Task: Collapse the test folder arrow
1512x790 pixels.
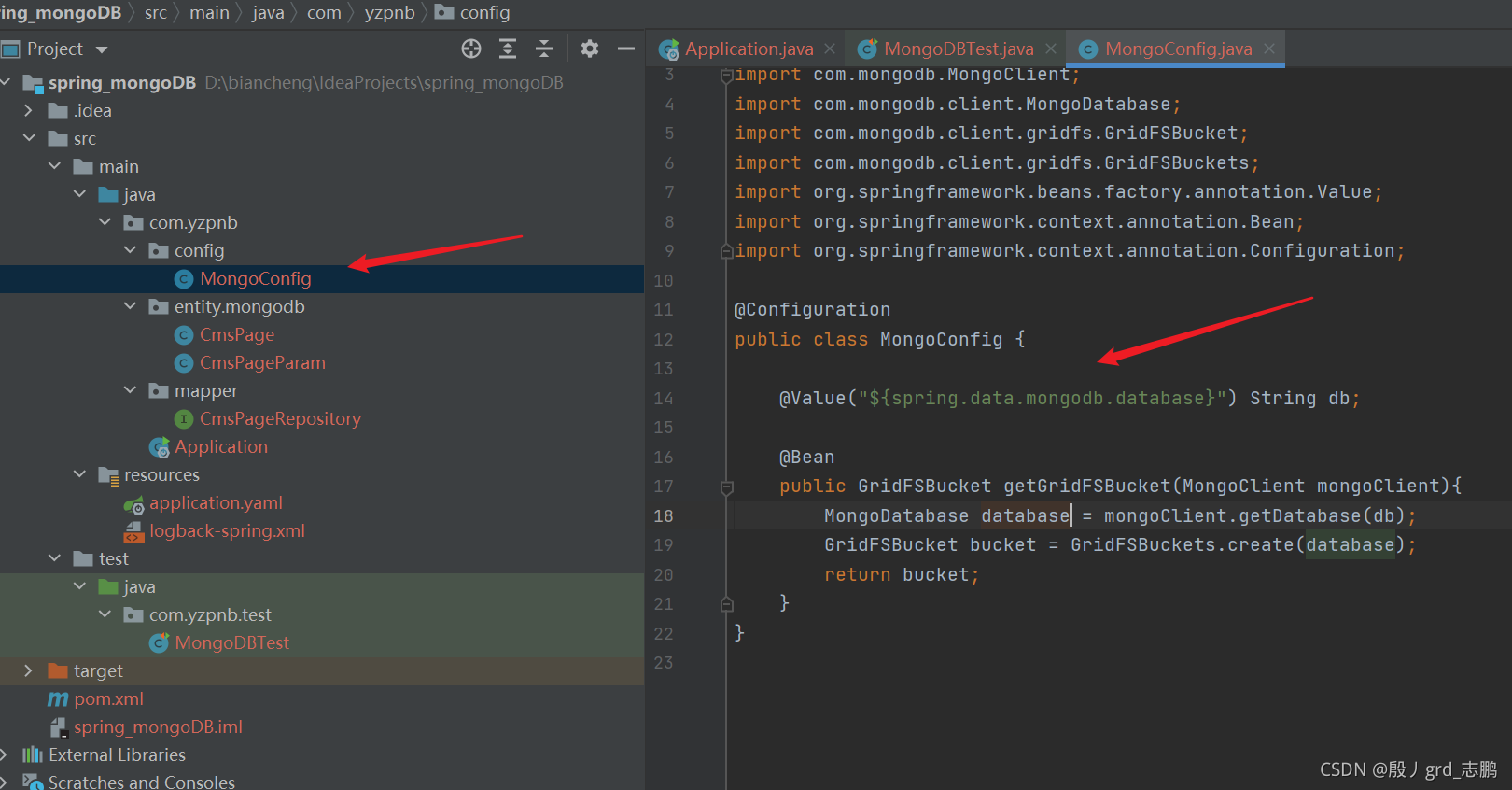Action: pyautogui.click(x=54, y=558)
